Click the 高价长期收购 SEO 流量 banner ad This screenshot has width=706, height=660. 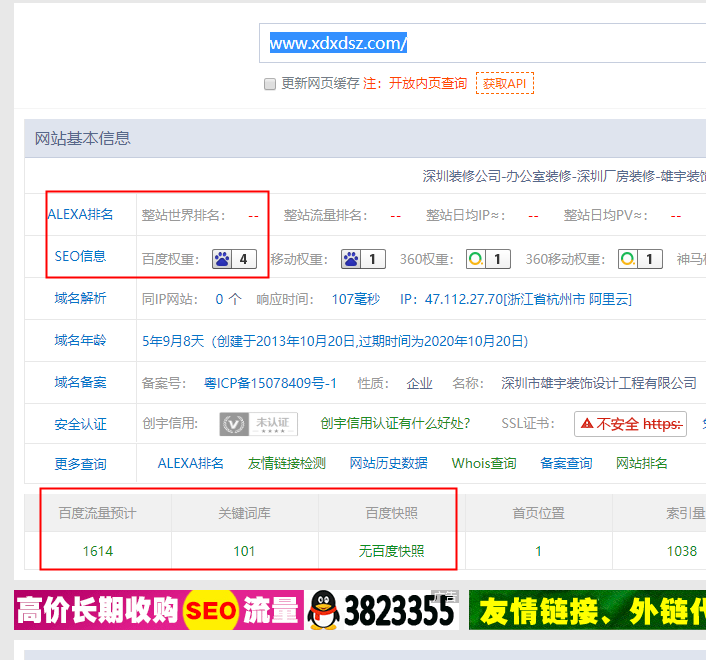[158, 609]
